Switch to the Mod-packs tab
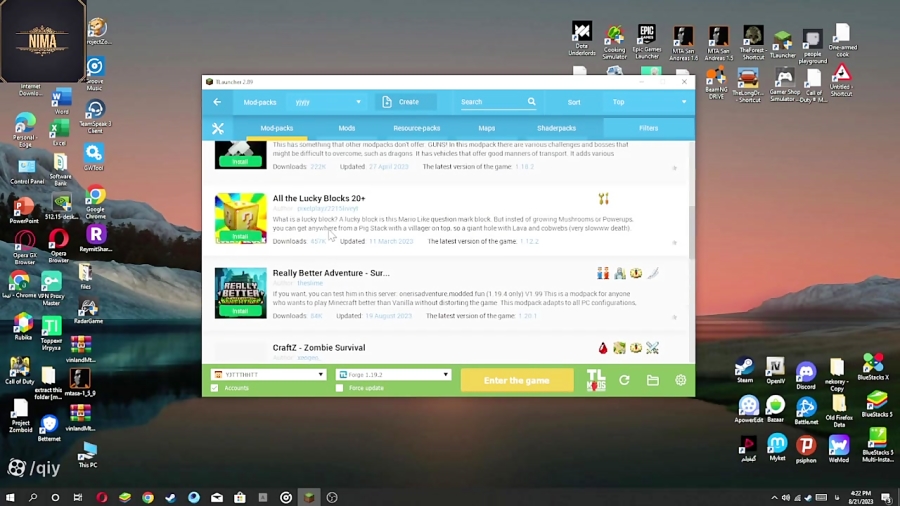Viewport: 900px width, 506px height. click(x=277, y=129)
